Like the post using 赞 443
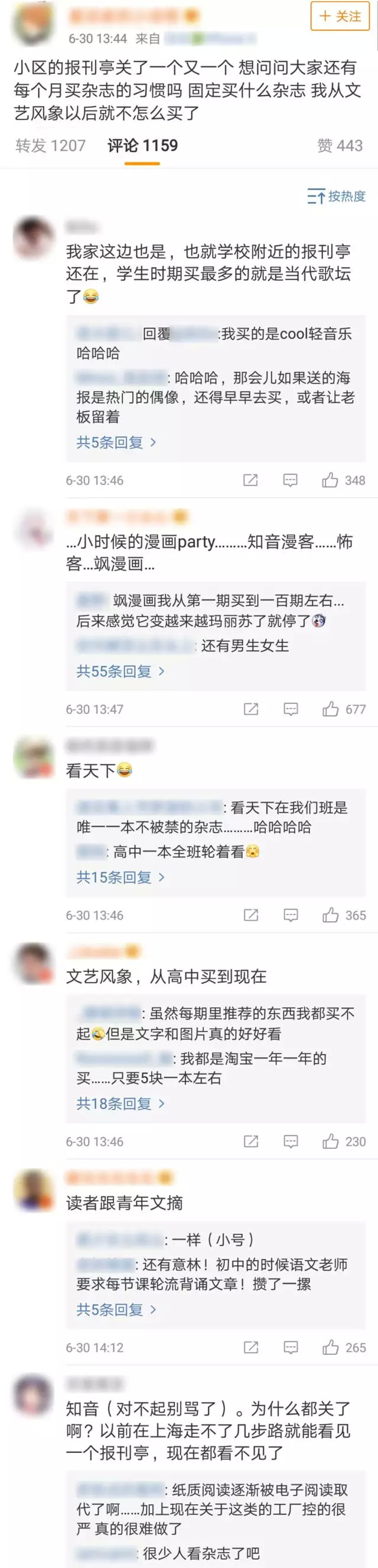The image size is (378, 1568). tap(340, 145)
